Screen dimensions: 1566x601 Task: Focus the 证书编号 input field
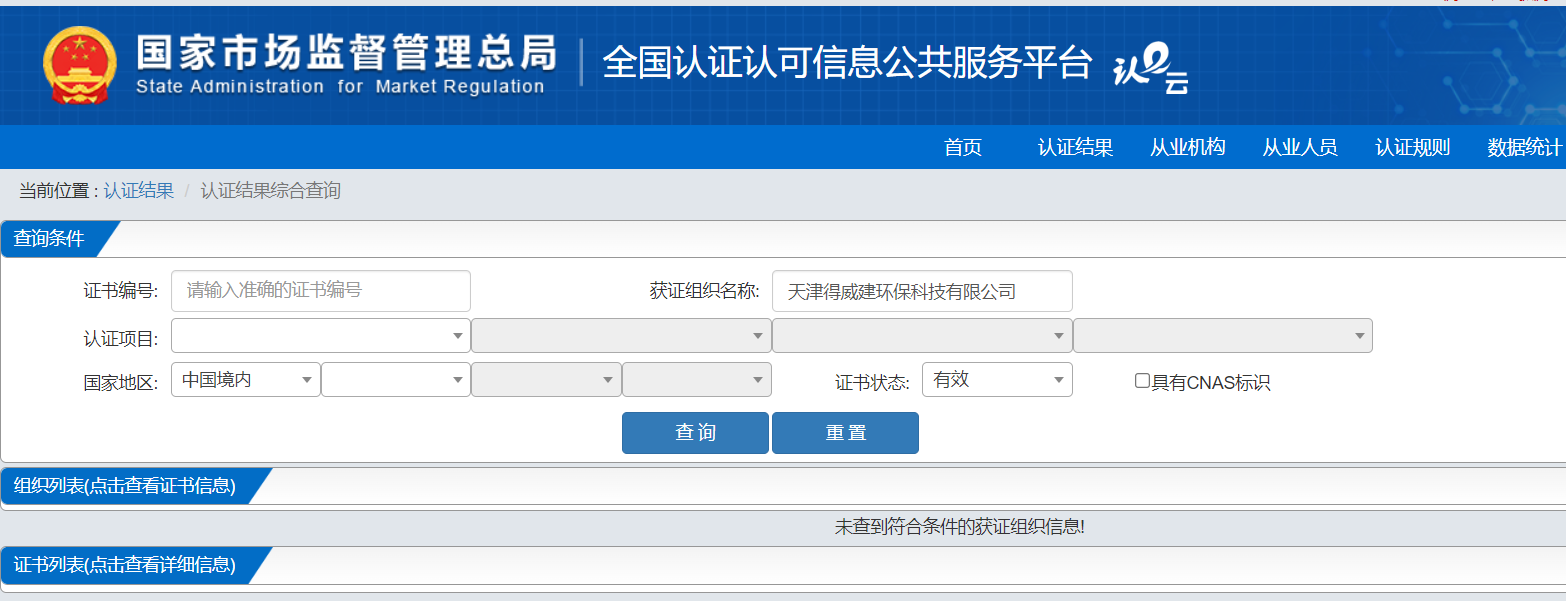[x=321, y=291]
